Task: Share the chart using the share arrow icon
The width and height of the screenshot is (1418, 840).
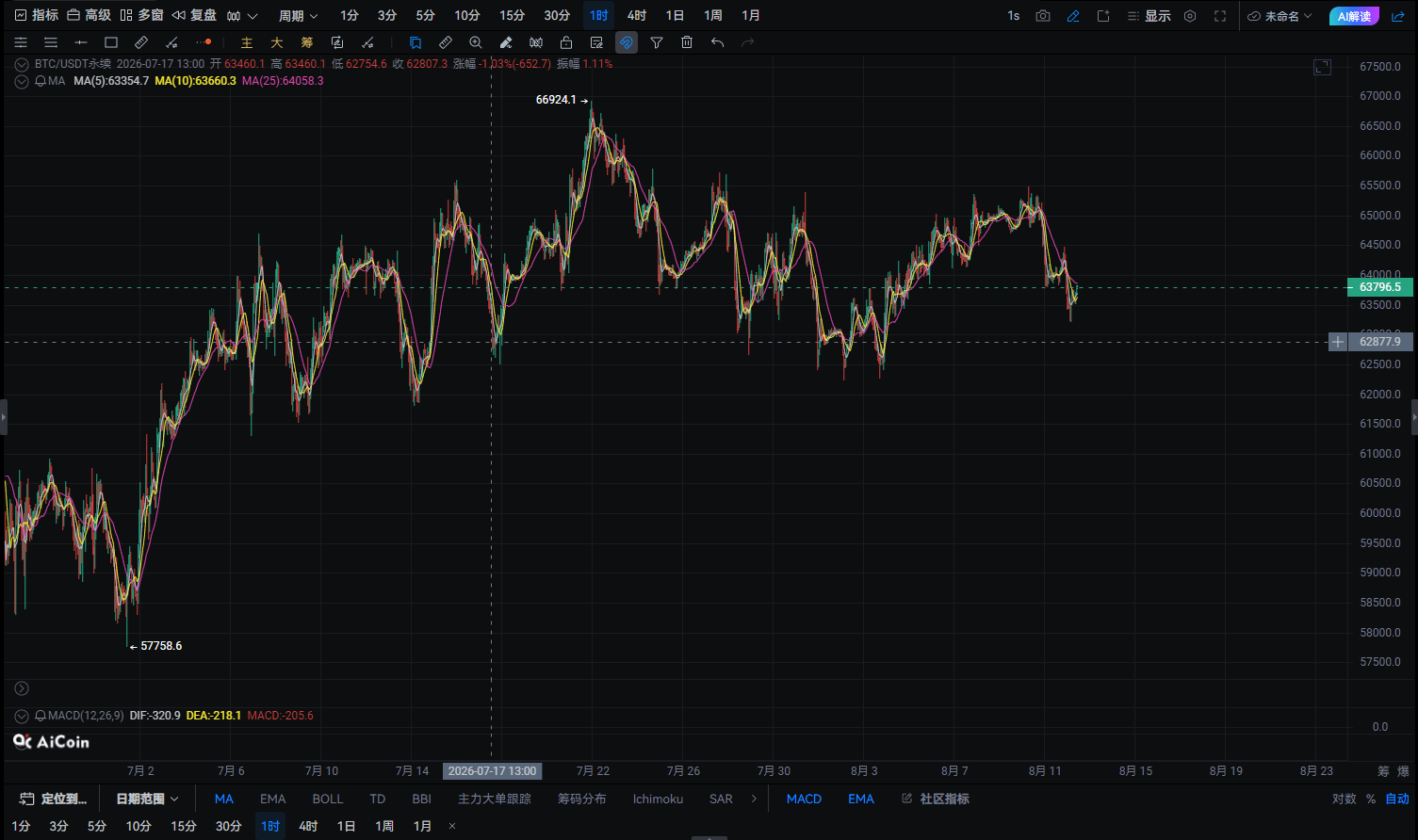Action: 1398,16
